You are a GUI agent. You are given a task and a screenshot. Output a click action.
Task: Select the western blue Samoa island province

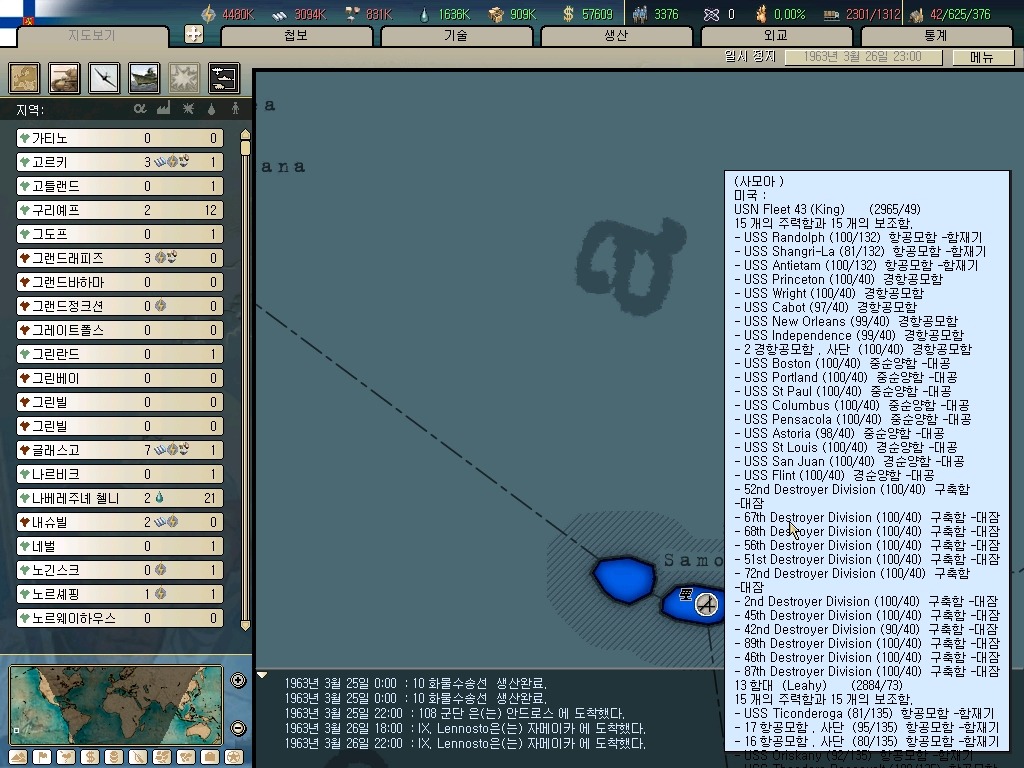click(624, 579)
